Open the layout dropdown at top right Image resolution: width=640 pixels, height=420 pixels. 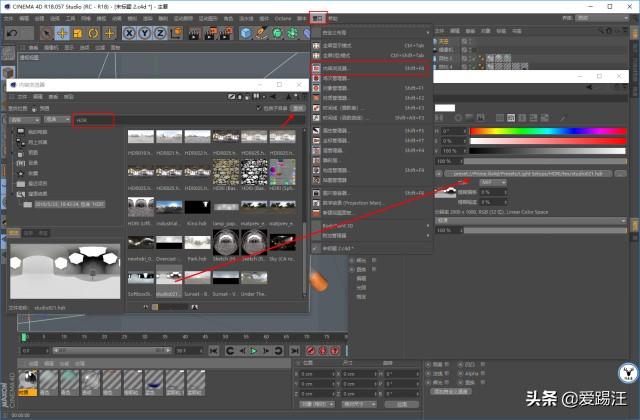(x=602, y=18)
